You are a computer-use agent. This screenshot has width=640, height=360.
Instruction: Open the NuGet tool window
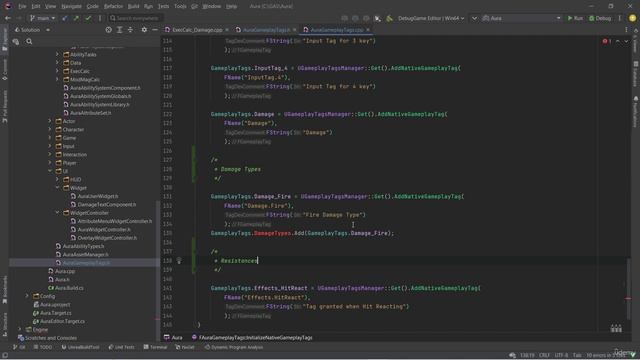pos(185,347)
